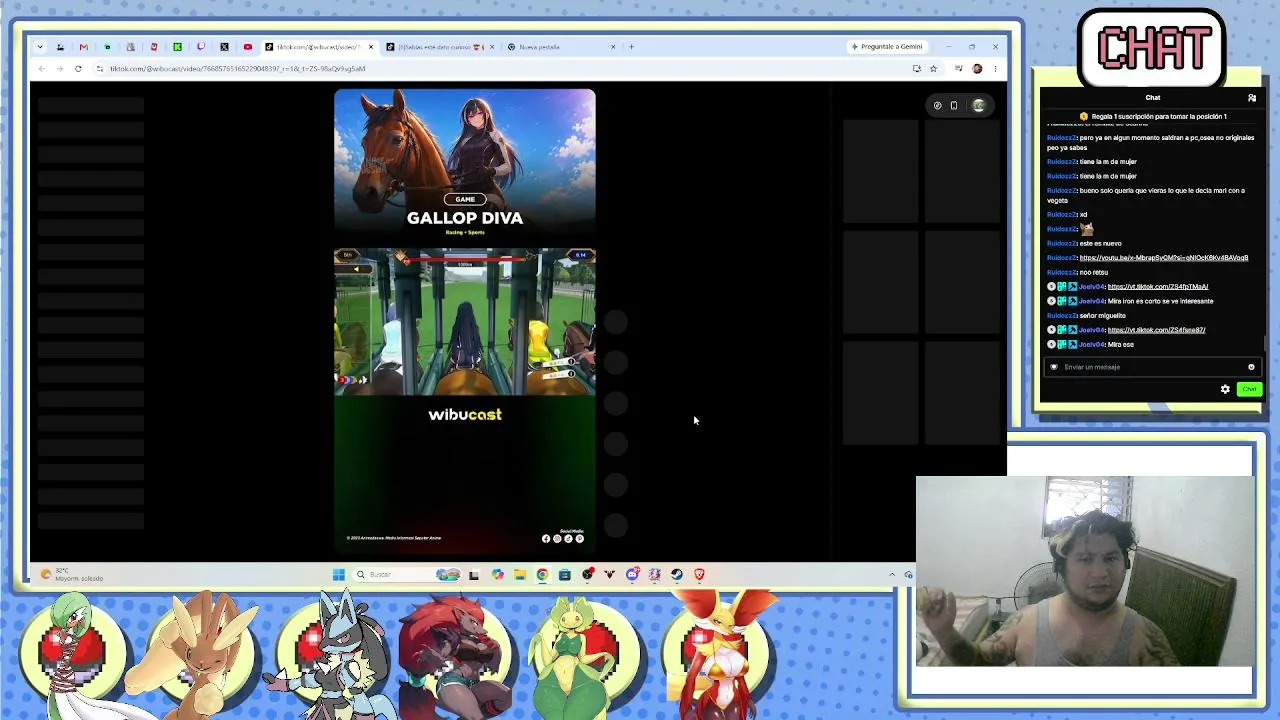The image size is (1280, 720).
Task: Open the YouTube pinned tab
Action: [248, 47]
